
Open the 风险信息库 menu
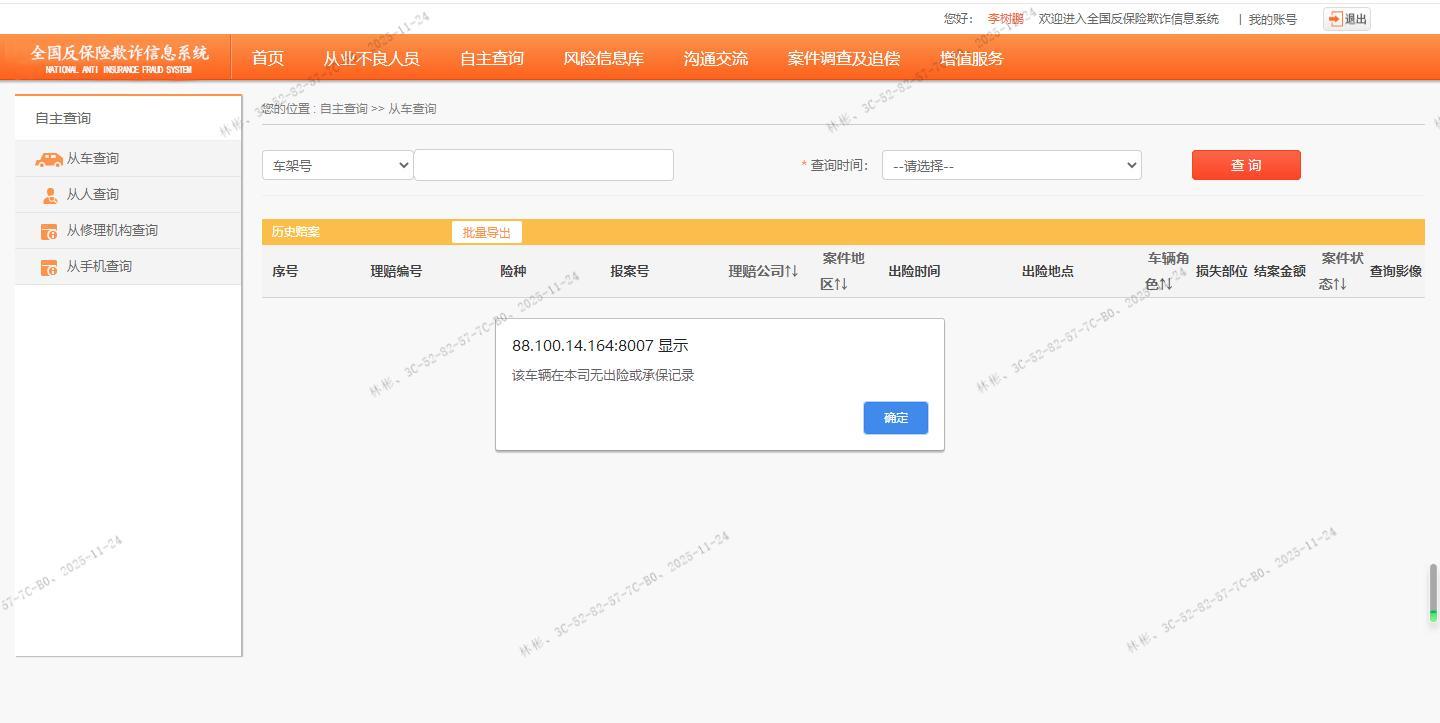pos(603,58)
